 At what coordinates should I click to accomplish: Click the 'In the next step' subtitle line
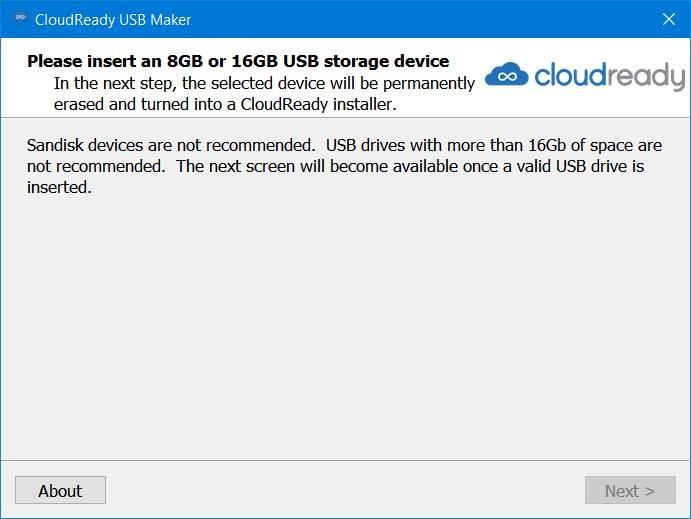(x=264, y=83)
